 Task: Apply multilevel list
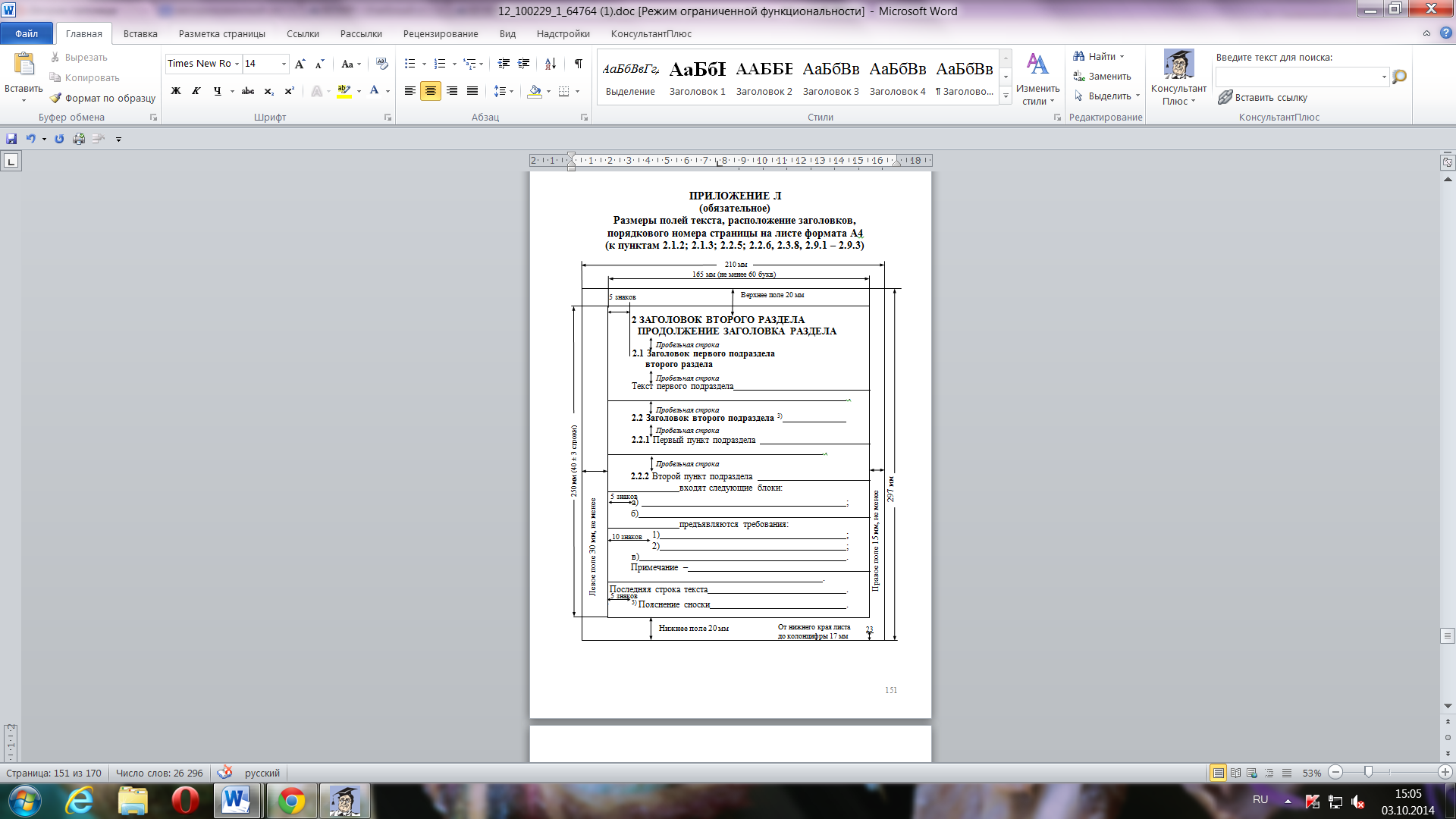click(x=470, y=64)
